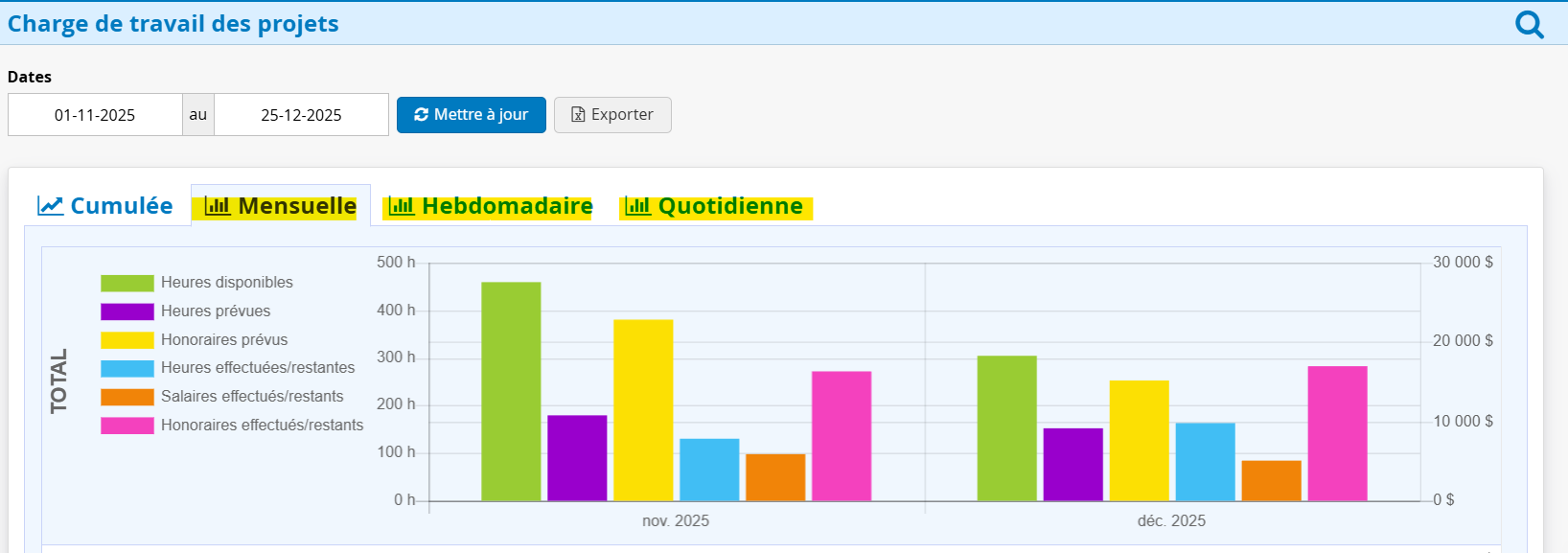Image resolution: width=1568 pixels, height=553 pixels.
Task: Click the TOTAL vertical chart label
Action: (59, 380)
